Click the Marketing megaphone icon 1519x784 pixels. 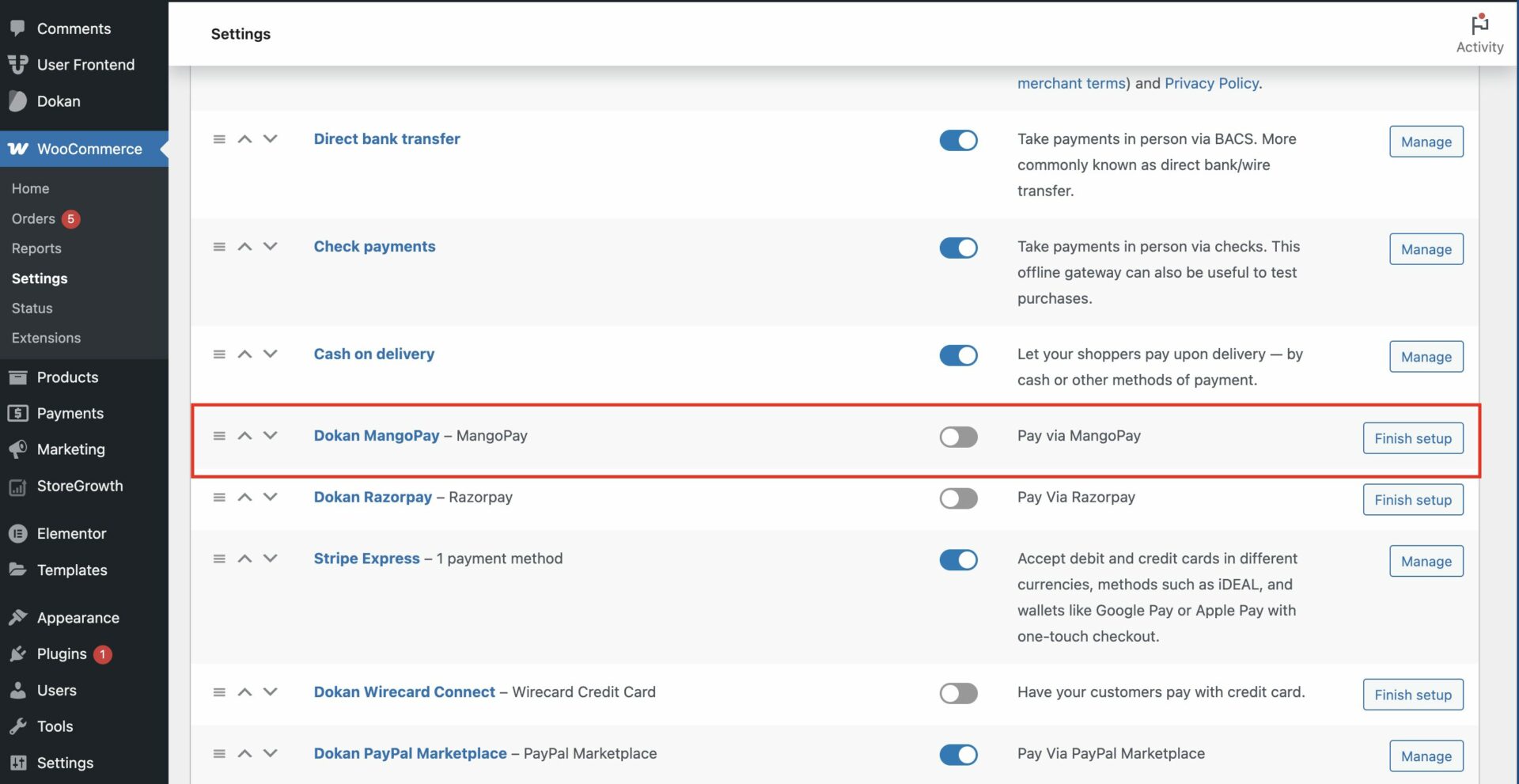point(17,449)
